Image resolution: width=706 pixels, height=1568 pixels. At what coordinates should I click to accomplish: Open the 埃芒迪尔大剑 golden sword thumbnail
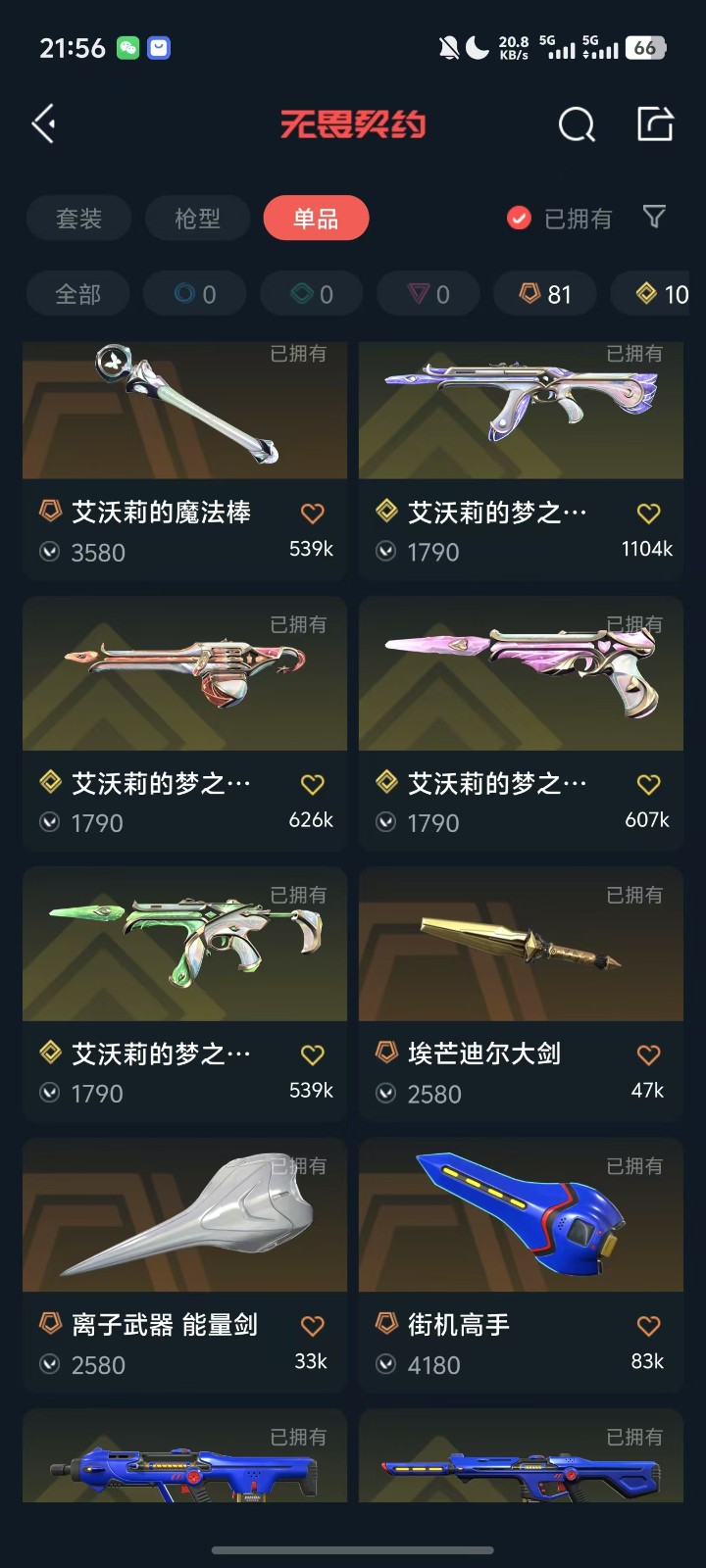point(521,944)
